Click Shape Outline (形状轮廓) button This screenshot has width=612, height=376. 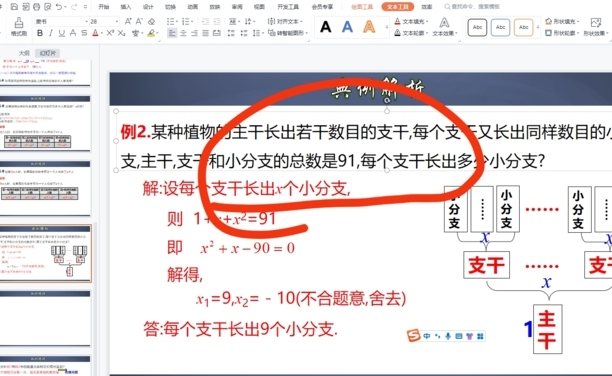[x=562, y=33]
